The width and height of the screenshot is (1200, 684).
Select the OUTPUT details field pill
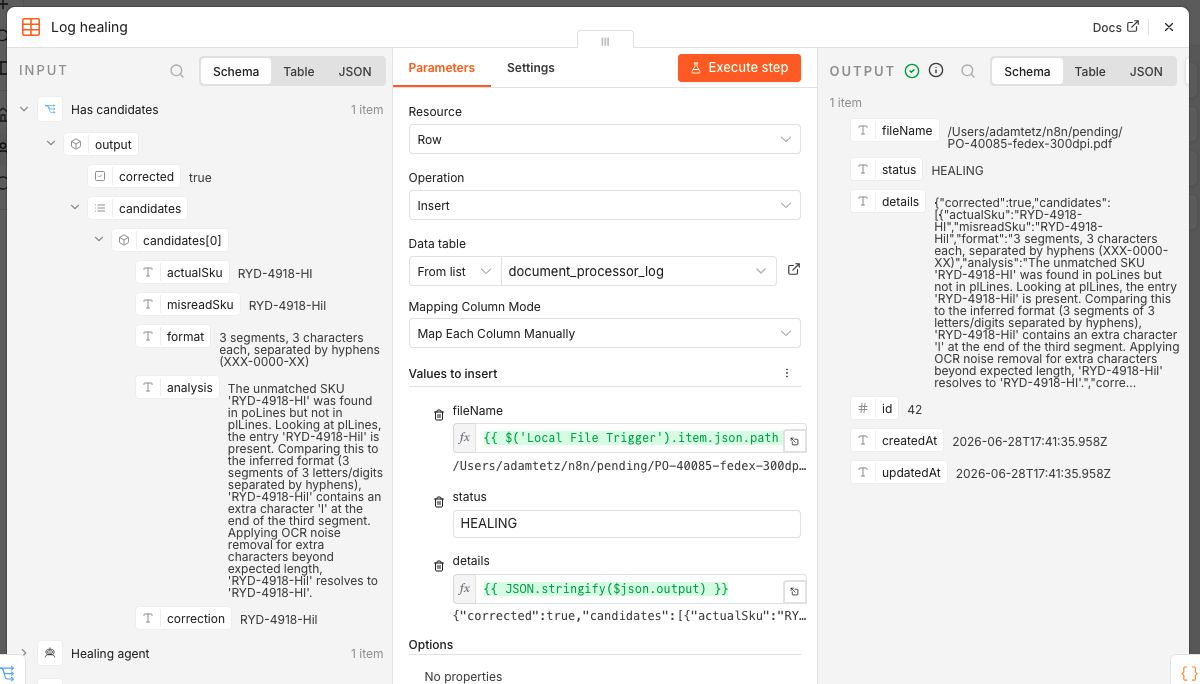pos(888,201)
